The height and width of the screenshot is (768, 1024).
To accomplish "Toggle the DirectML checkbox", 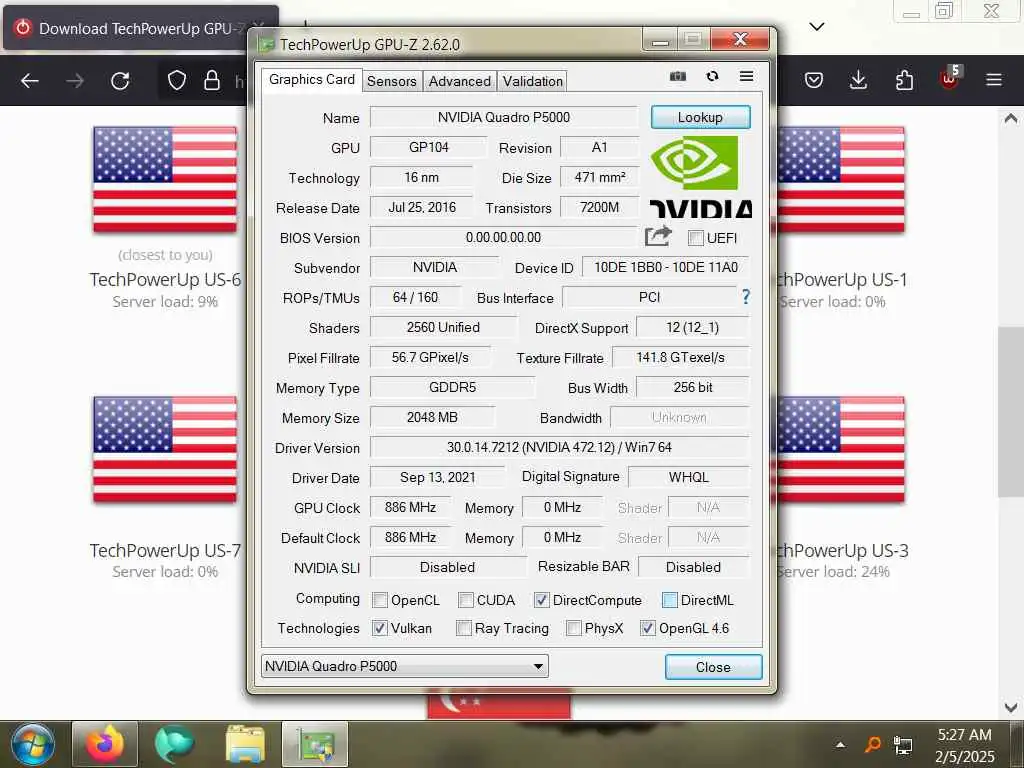I will click(669, 600).
